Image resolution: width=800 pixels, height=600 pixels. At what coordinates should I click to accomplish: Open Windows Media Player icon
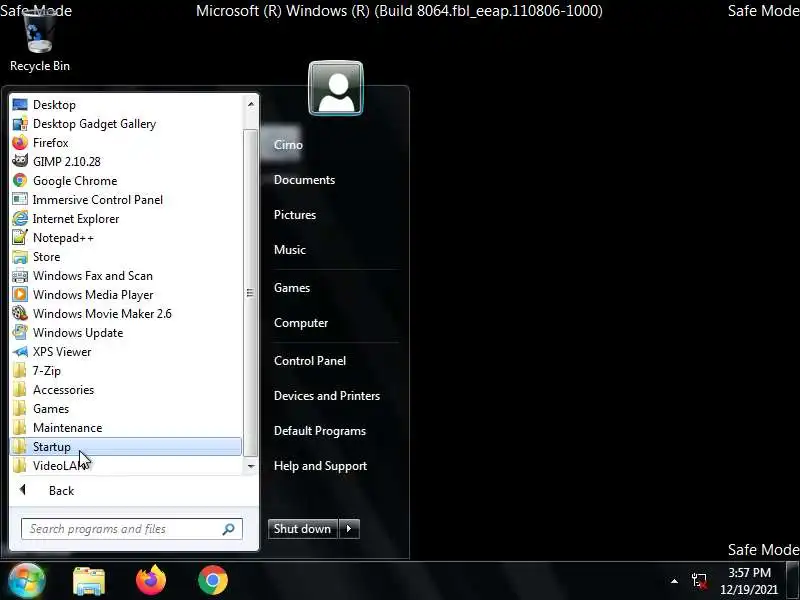click(x=20, y=294)
